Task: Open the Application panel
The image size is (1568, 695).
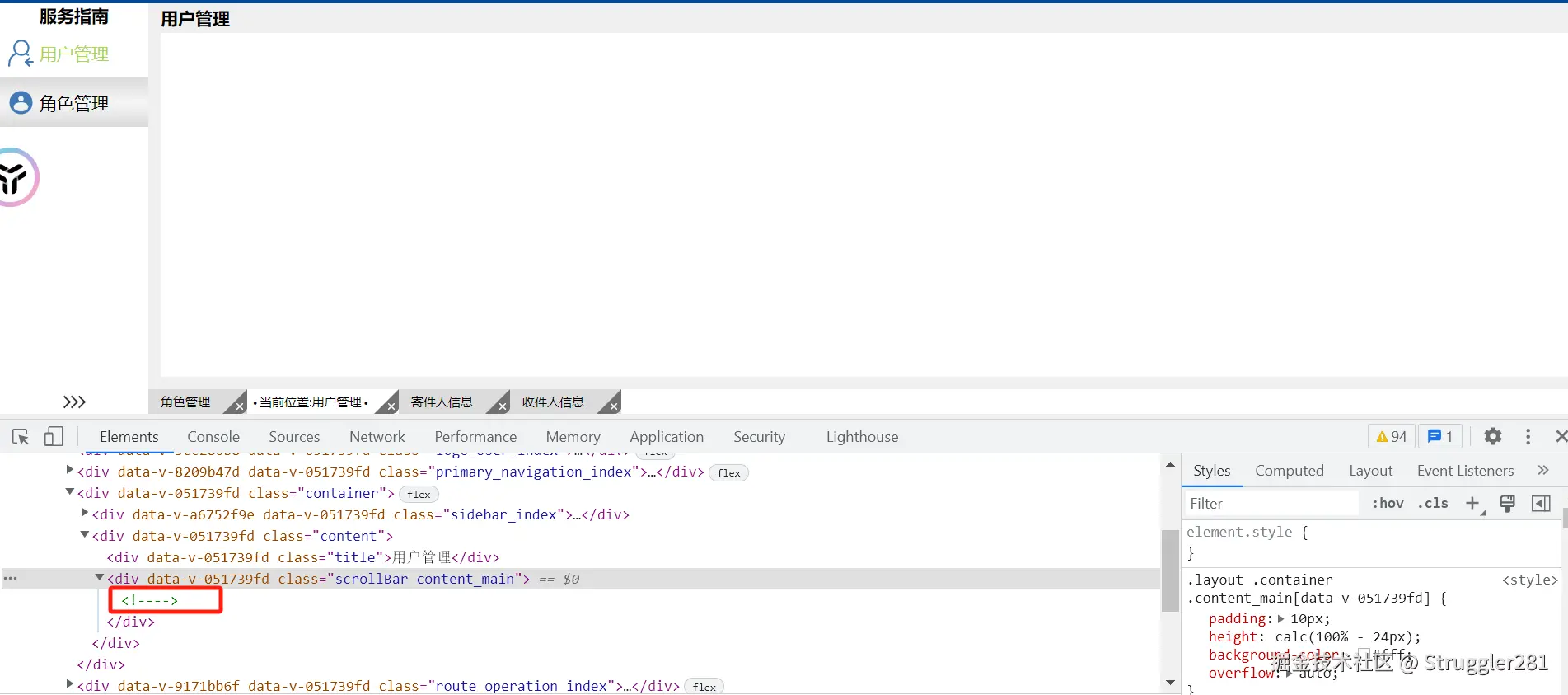Action: click(667, 437)
